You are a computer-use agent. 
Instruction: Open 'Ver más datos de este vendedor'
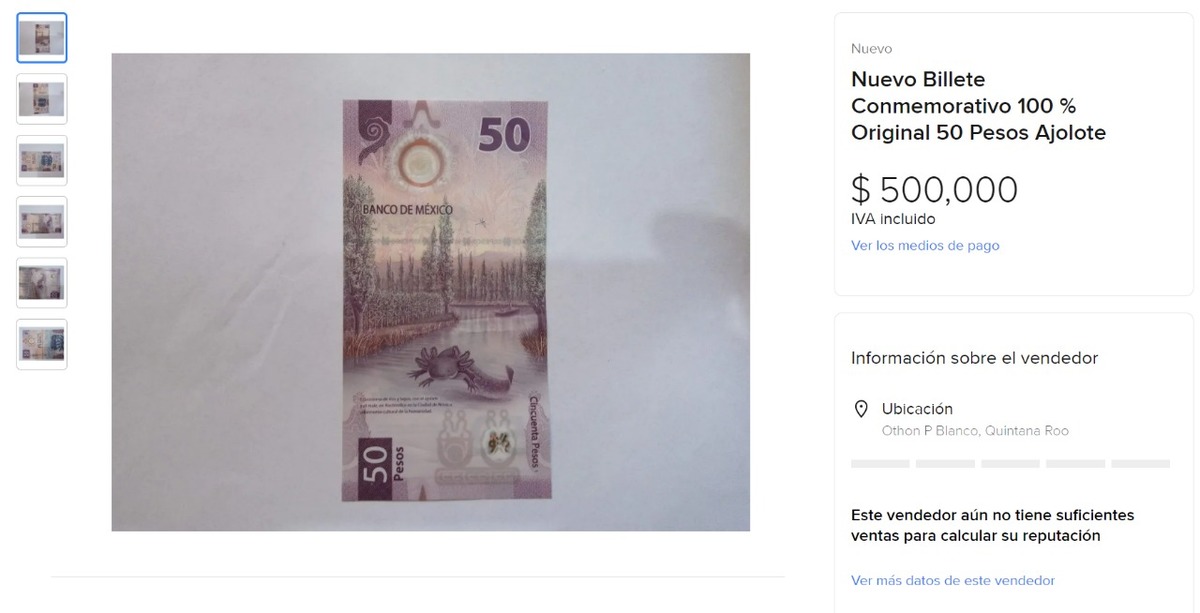click(953, 581)
